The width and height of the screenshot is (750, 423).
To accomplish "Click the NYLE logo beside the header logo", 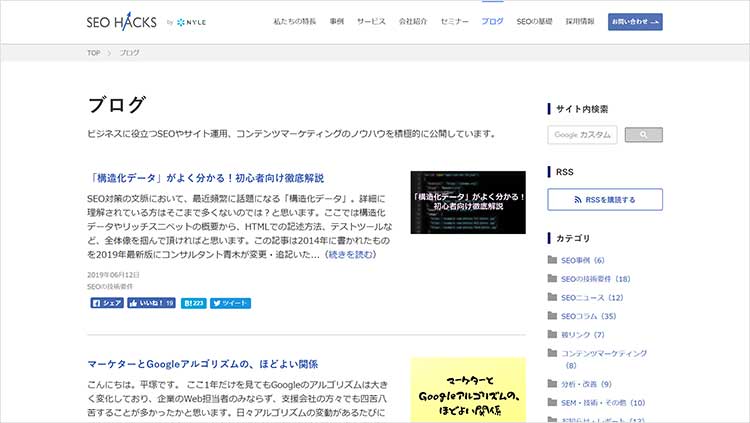I will tap(191, 22).
